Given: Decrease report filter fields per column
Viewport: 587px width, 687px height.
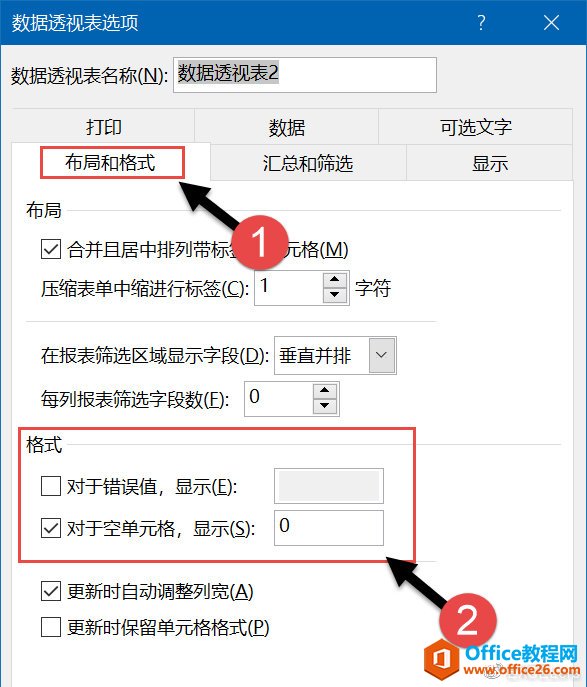Looking at the screenshot, I should point(325,406).
